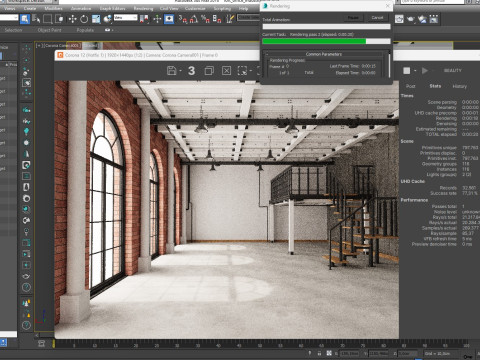Click the Clear VFB X icon
The image size is (480, 360).
[226, 70]
